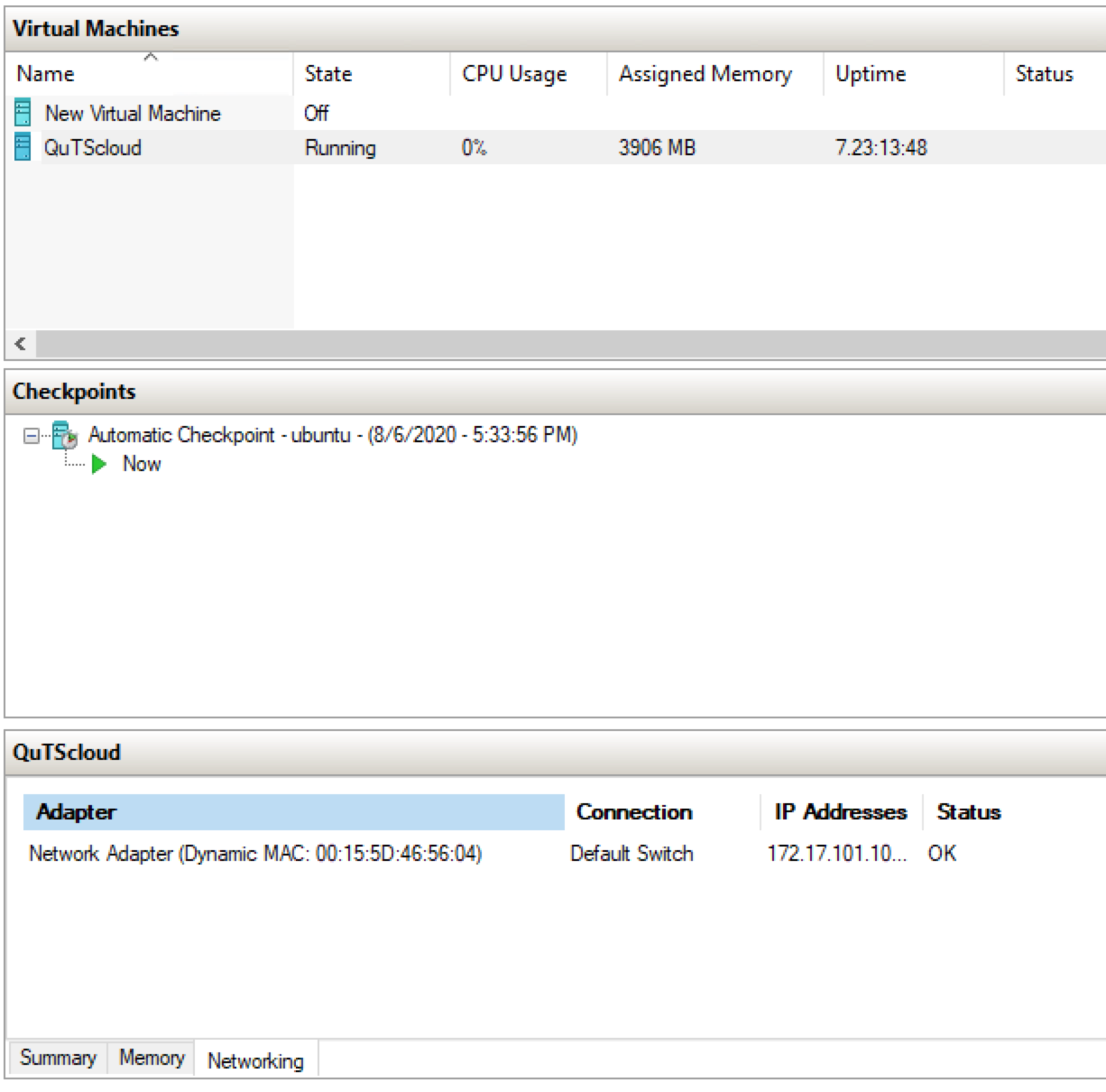Click the Checkpoints panel title
The height and width of the screenshot is (1092, 1106).
(74, 392)
